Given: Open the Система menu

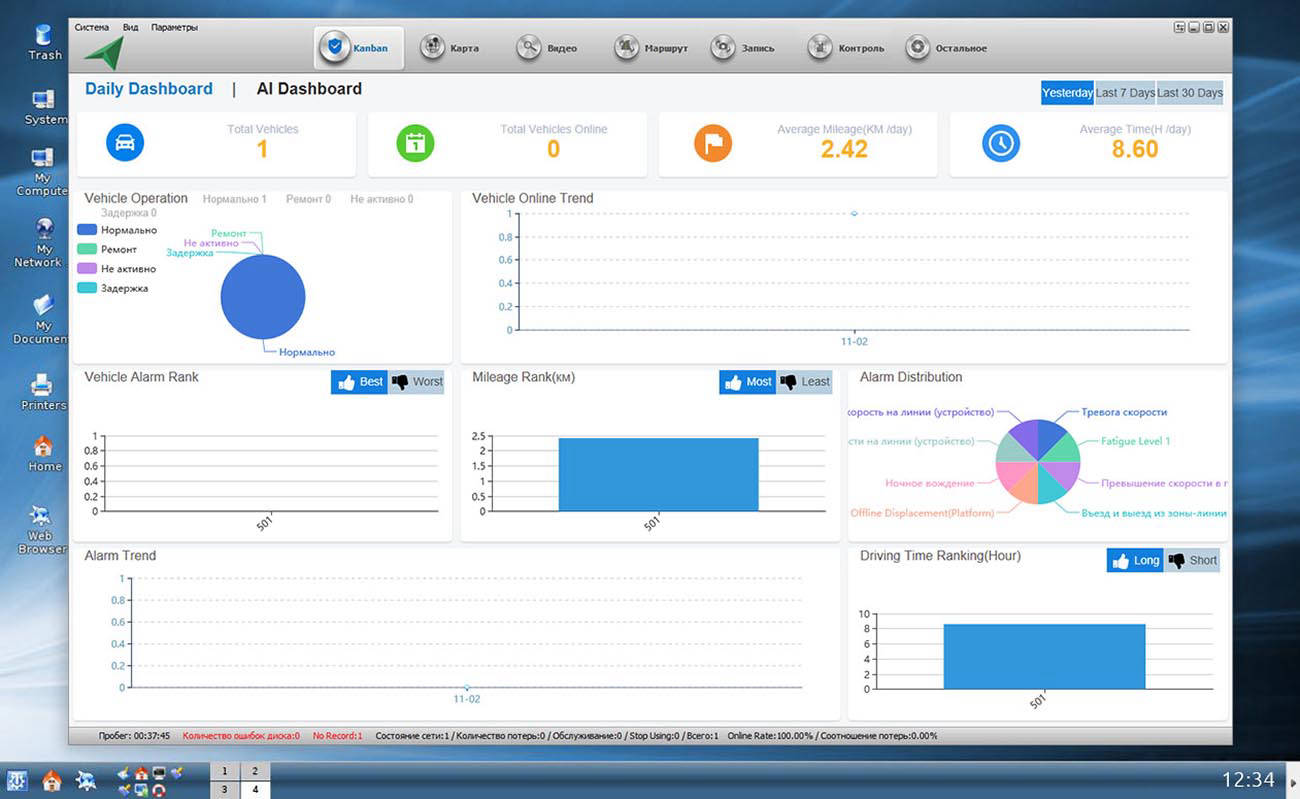Looking at the screenshot, I should coord(92,27).
